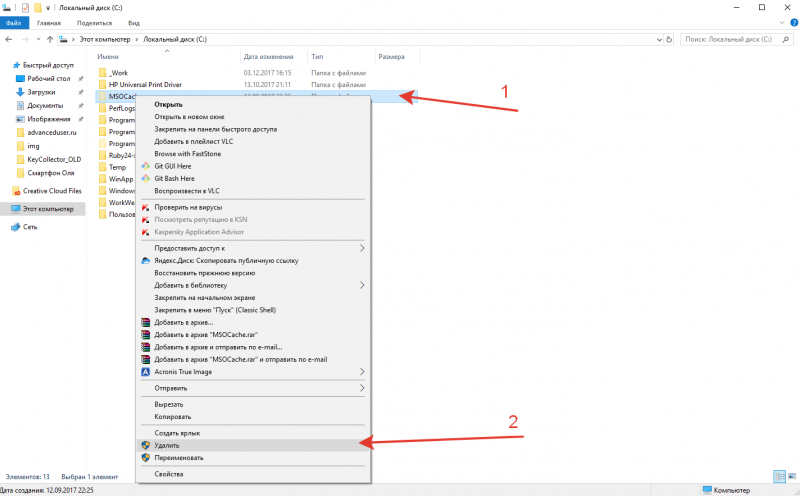The image size is (800, 496).
Task: Open address bar history dropdown
Action: (x=659, y=39)
